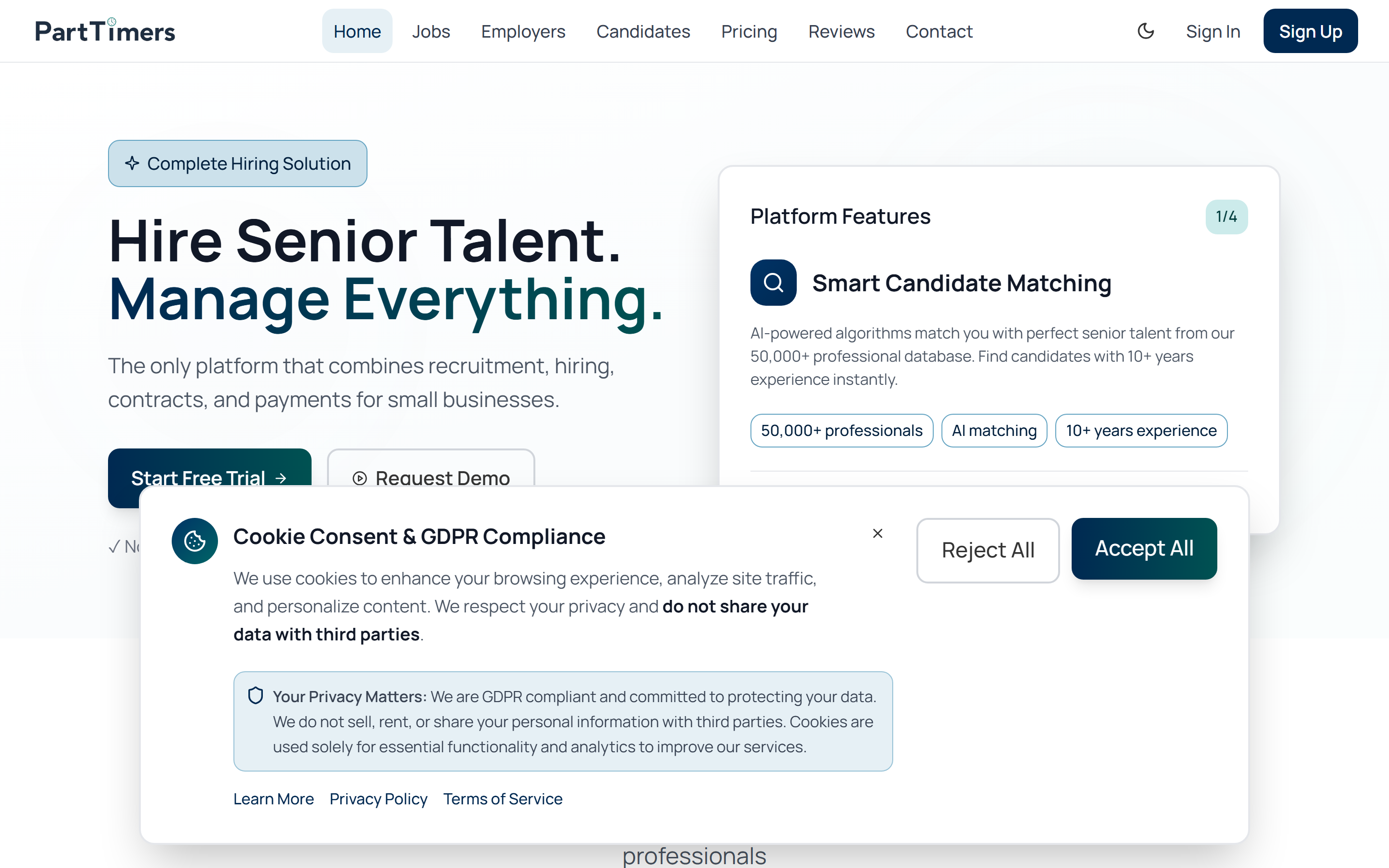Select the Home navigation tab
The height and width of the screenshot is (868, 1389).
pyautogui.click(x=357, y=31)
